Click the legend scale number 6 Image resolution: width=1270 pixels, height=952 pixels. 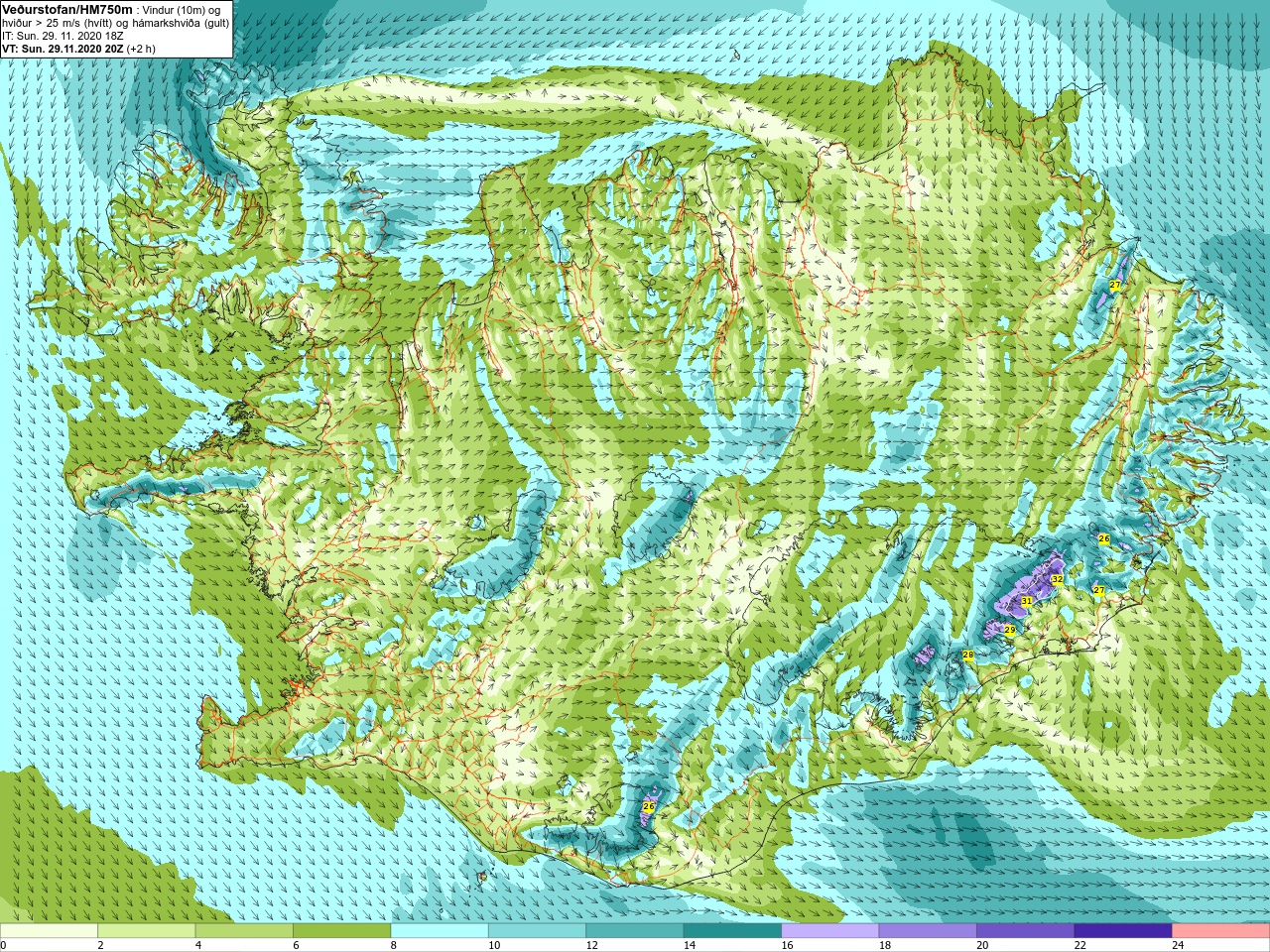296,945
